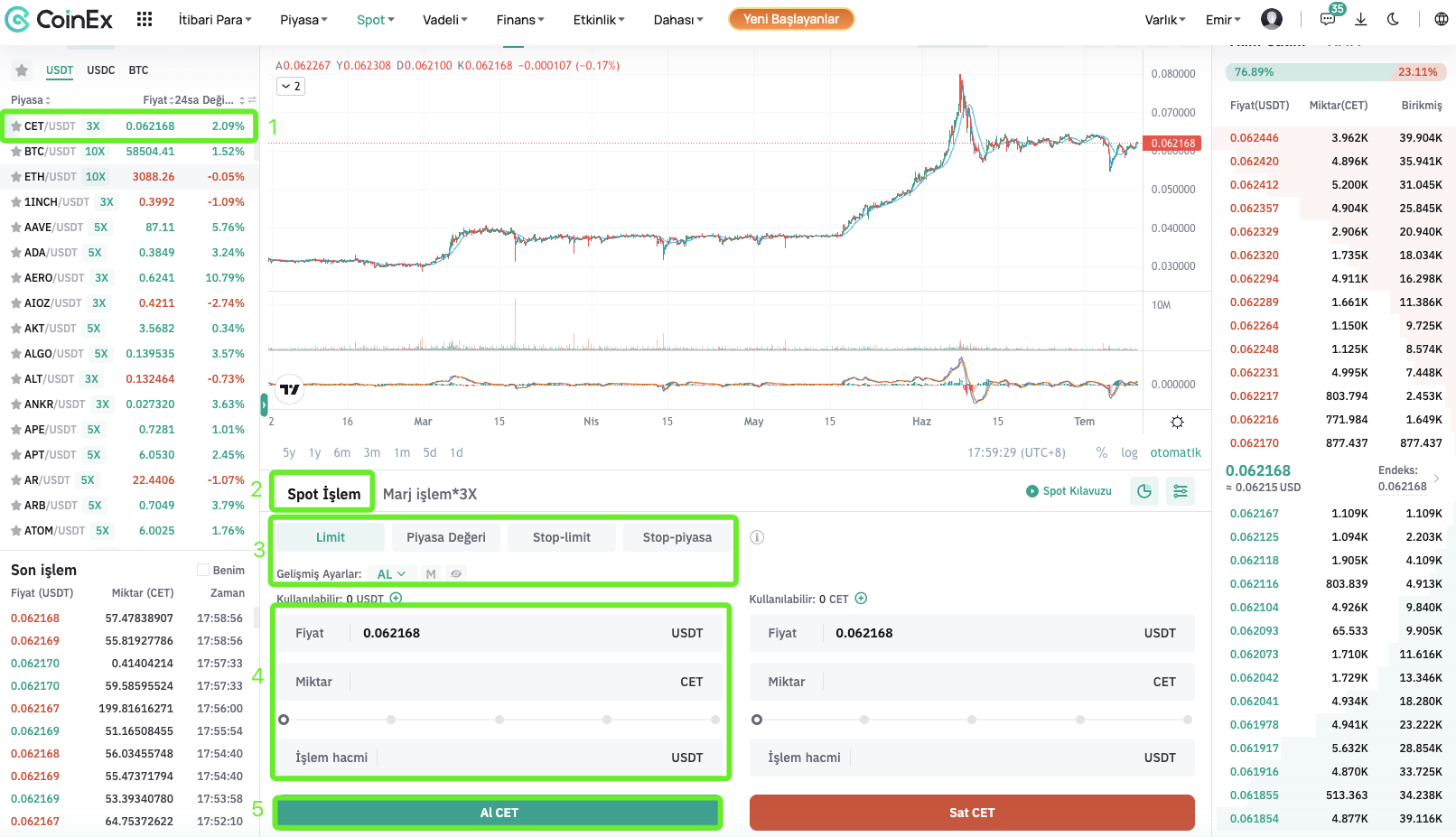The width and height of the screenshot is (1456, 837).
Task: Toggle otomatik scale on chart
Action: [1175, 452]
